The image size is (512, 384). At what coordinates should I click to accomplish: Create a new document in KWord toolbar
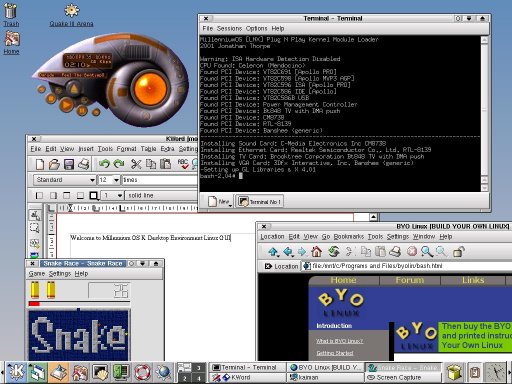click(x=40, y=164)
